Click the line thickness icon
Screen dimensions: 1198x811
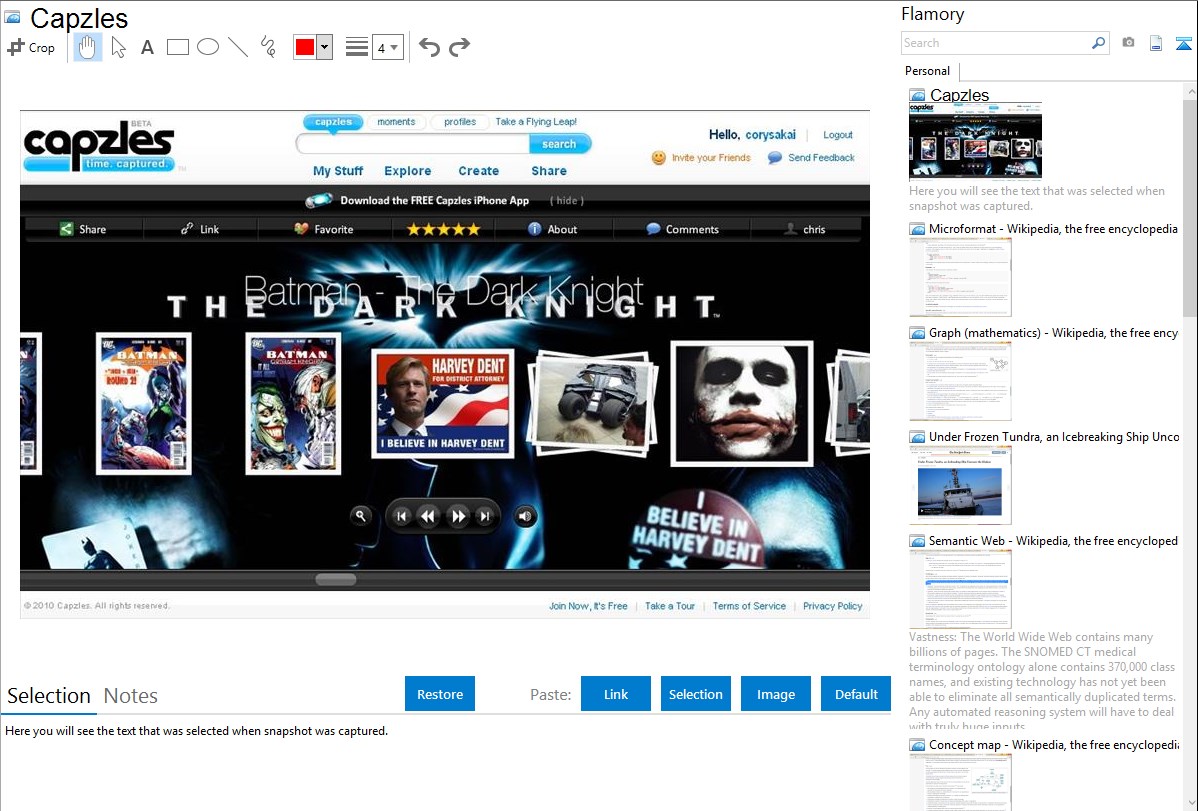(x=357, y=47)
